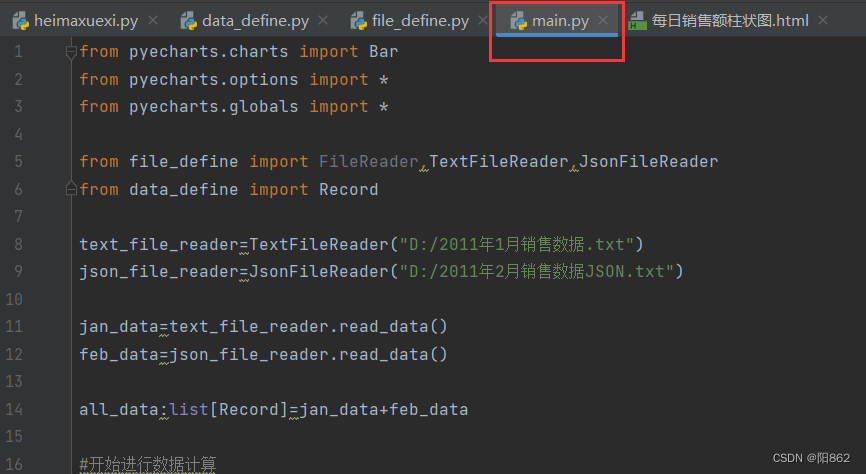The width and height of the screenshot is (866, 474).
Task: Click all_data on line 14
Action: click(x=119, y=409)
